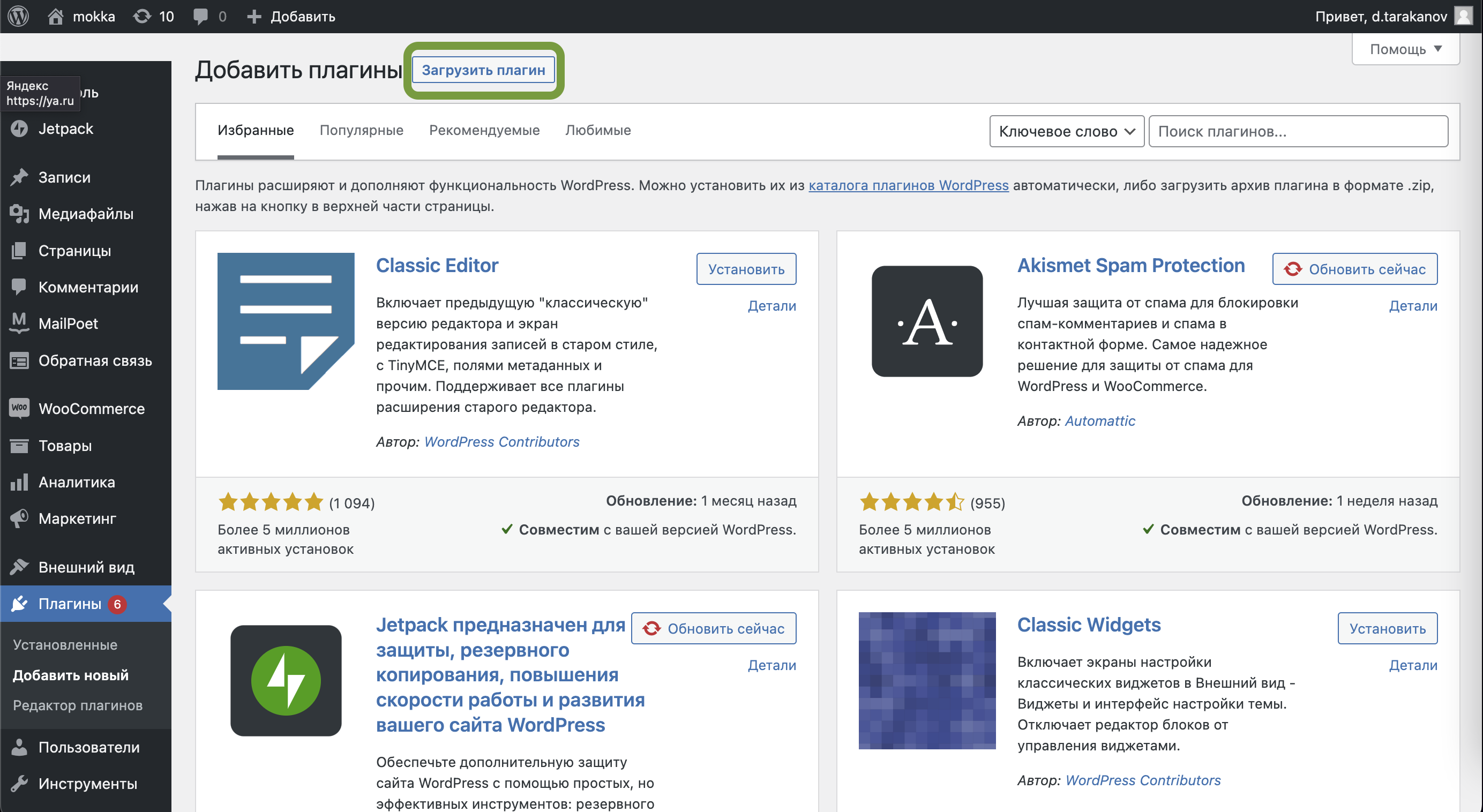The height and width of the screenshot is (812, 1483).
Task: Click Classic Widgets plugin thumbnail
Action: 927,680
